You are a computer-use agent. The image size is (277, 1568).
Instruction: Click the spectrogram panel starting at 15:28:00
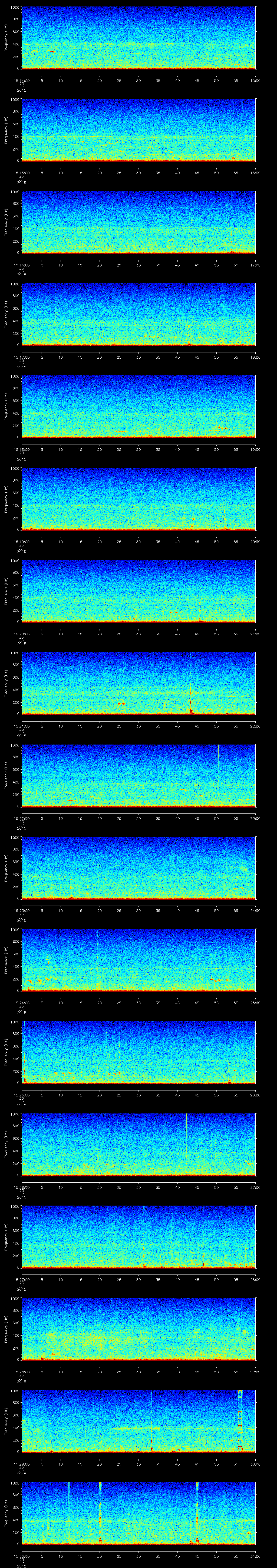pyautogui.click(x=139, y=1329)
